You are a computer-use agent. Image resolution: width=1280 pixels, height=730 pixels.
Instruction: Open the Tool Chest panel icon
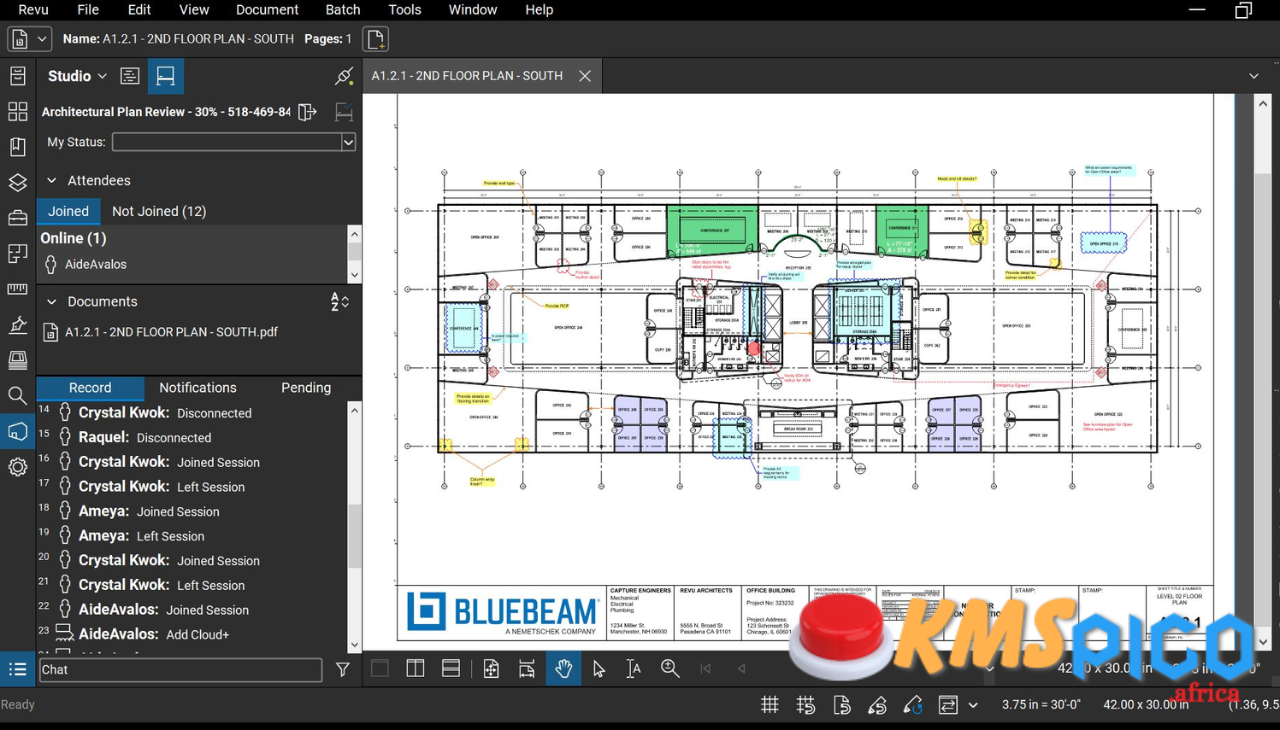[x=17, y=218]
